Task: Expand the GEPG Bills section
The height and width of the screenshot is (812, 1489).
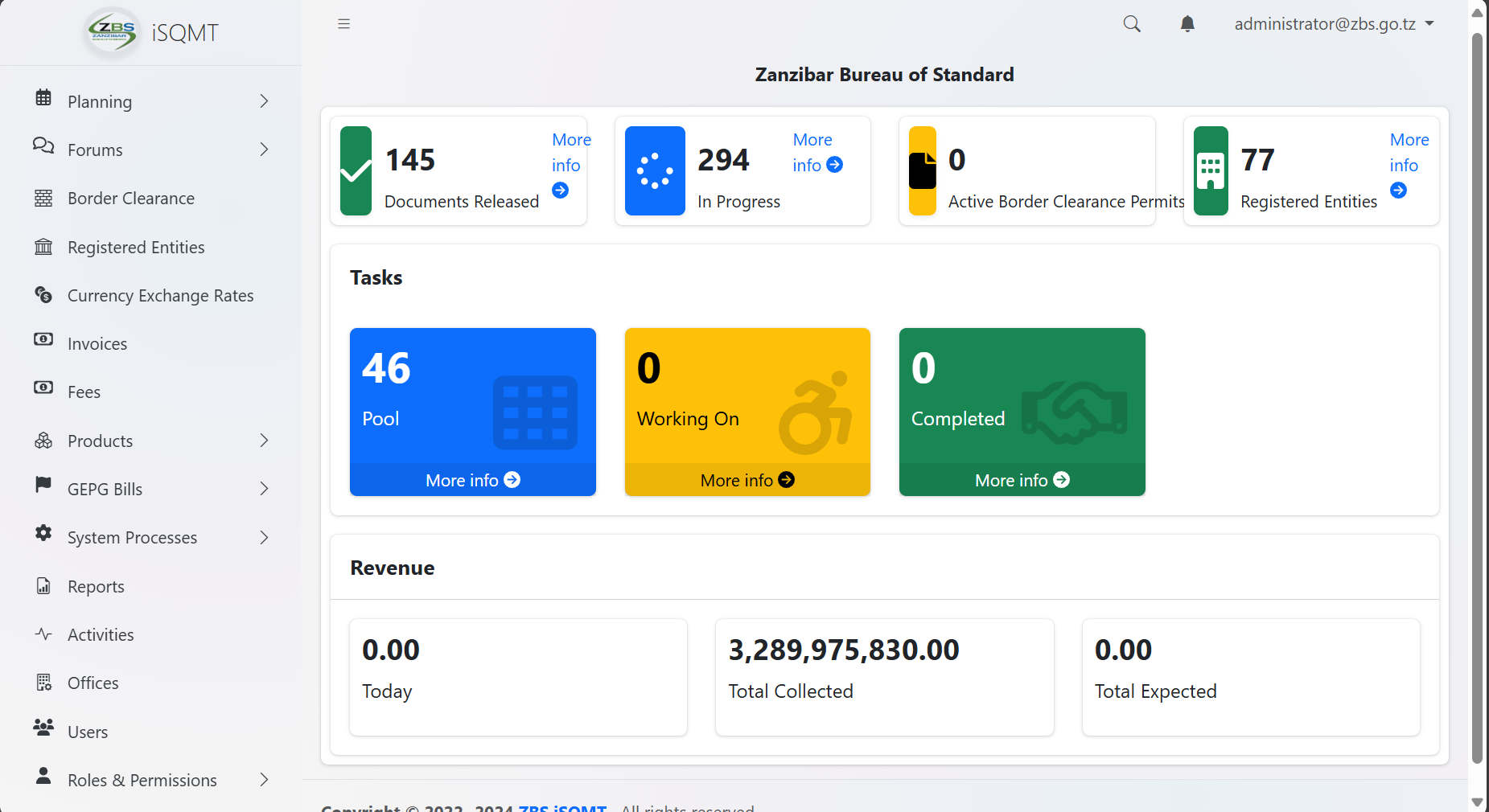Action: [x=264, y=489]
